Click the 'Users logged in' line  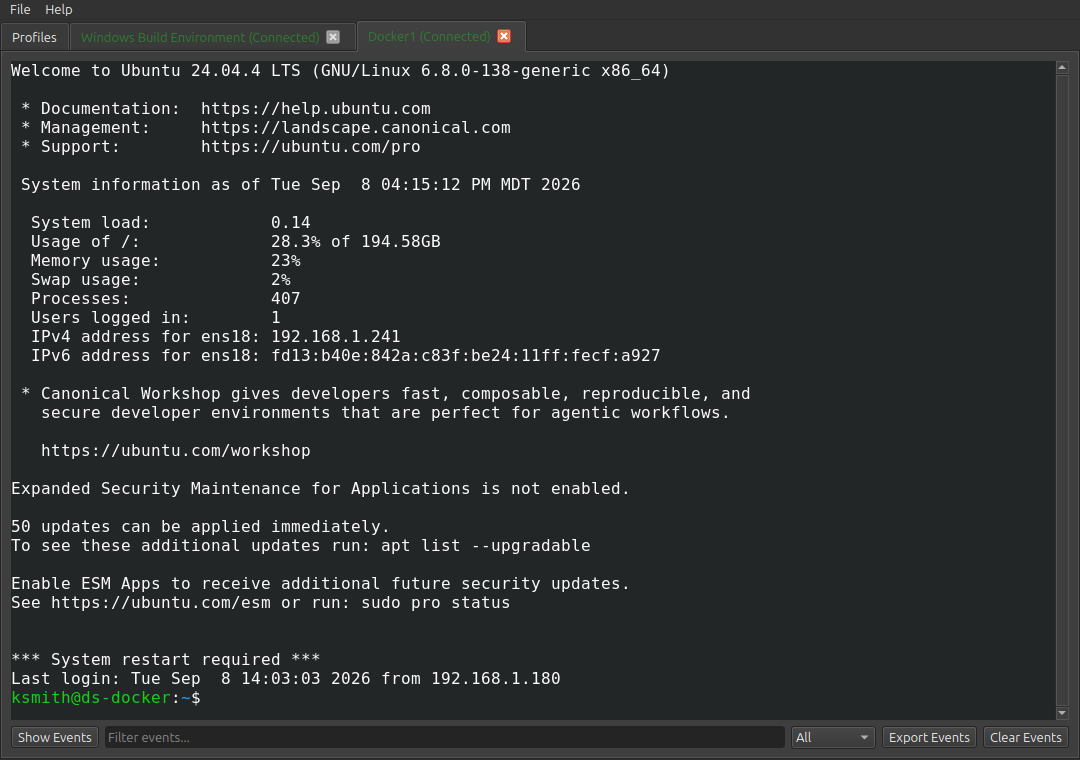tap(156, 318)
